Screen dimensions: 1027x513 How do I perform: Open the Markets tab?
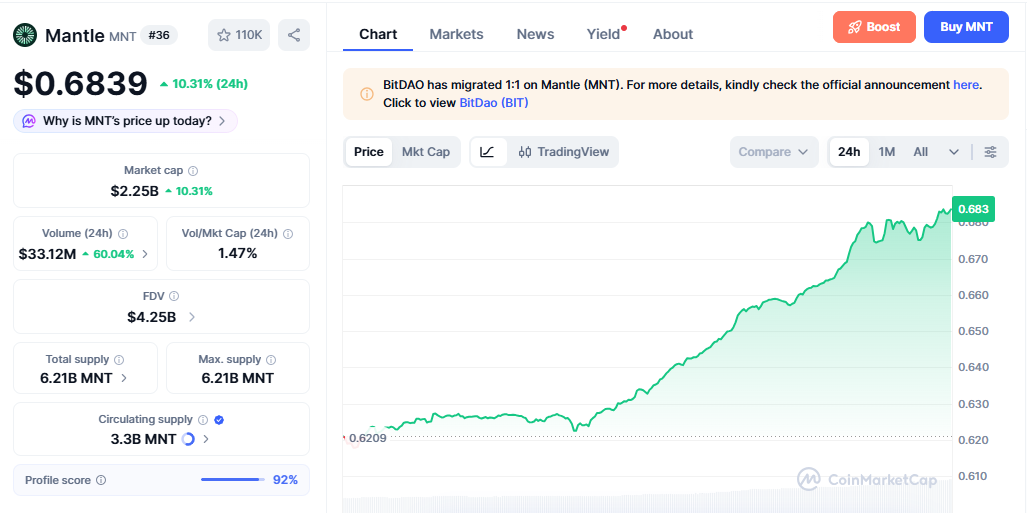tap(457, 34)
